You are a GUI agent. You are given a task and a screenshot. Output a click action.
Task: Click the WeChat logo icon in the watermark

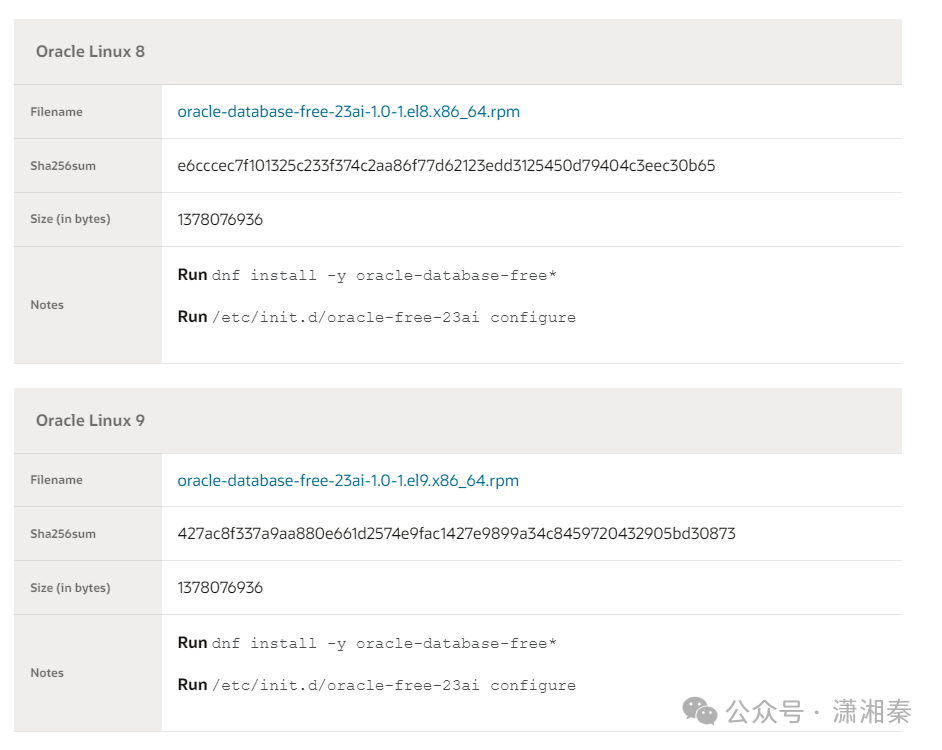tap(700, 711)
